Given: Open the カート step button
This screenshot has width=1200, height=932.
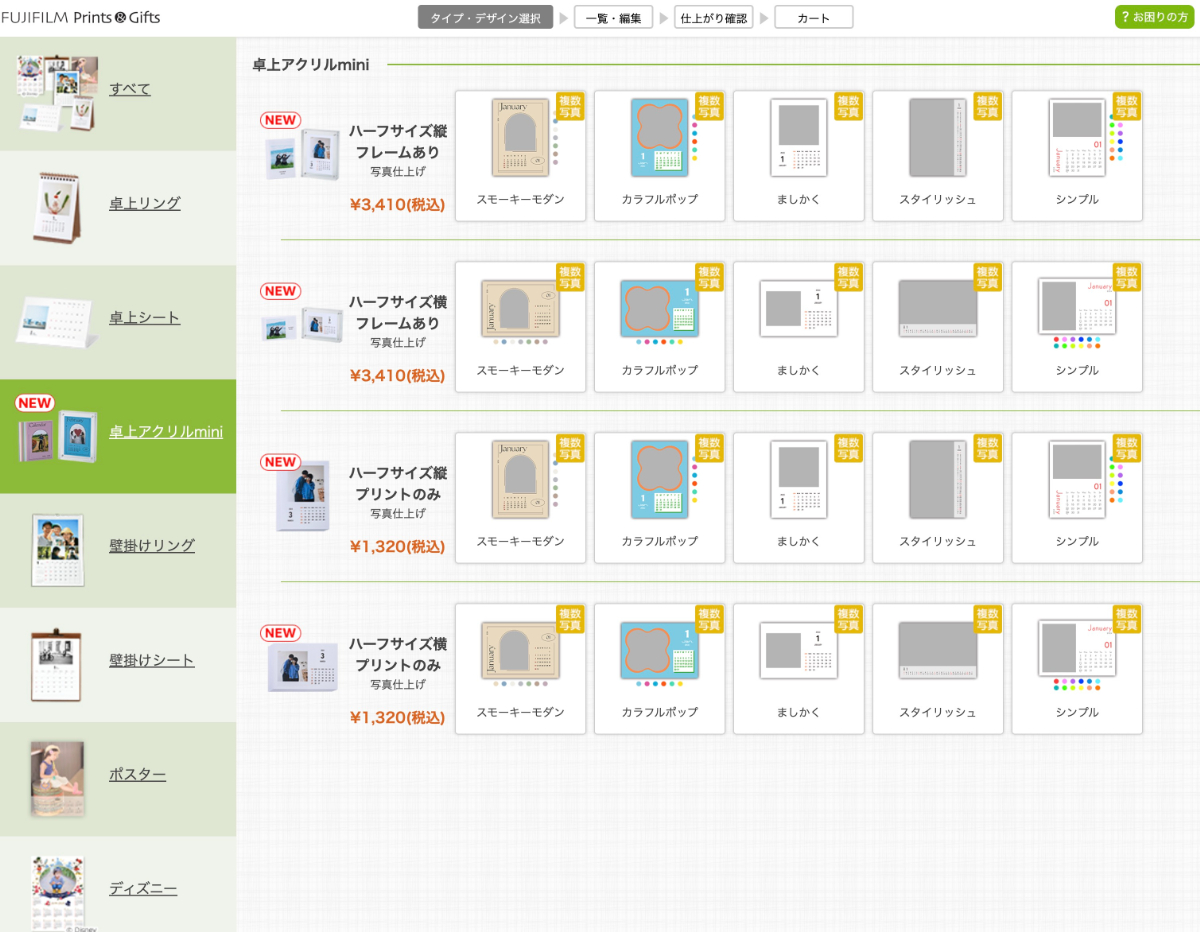Looking at the screenshot, I should click(813, 18).
